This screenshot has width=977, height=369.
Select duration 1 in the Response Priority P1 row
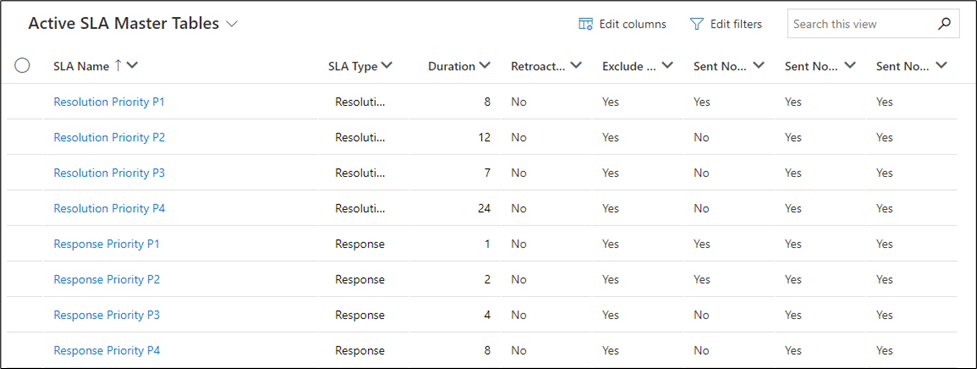pyautogui.click(x=487, y=244)
